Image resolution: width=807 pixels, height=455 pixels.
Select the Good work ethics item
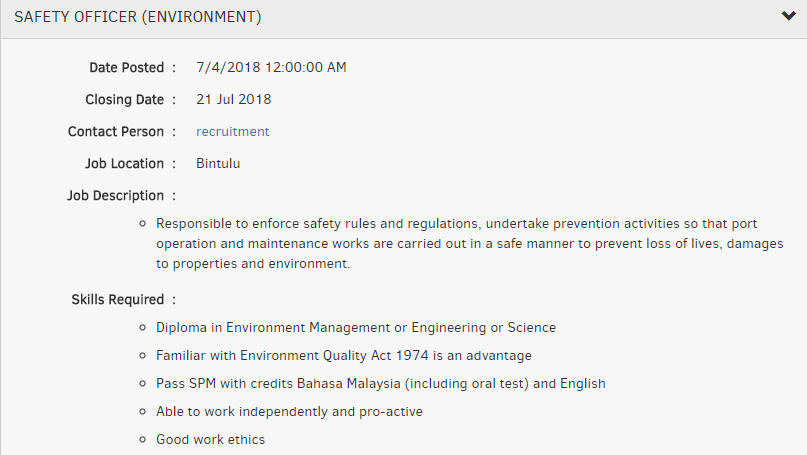(210, 440)
